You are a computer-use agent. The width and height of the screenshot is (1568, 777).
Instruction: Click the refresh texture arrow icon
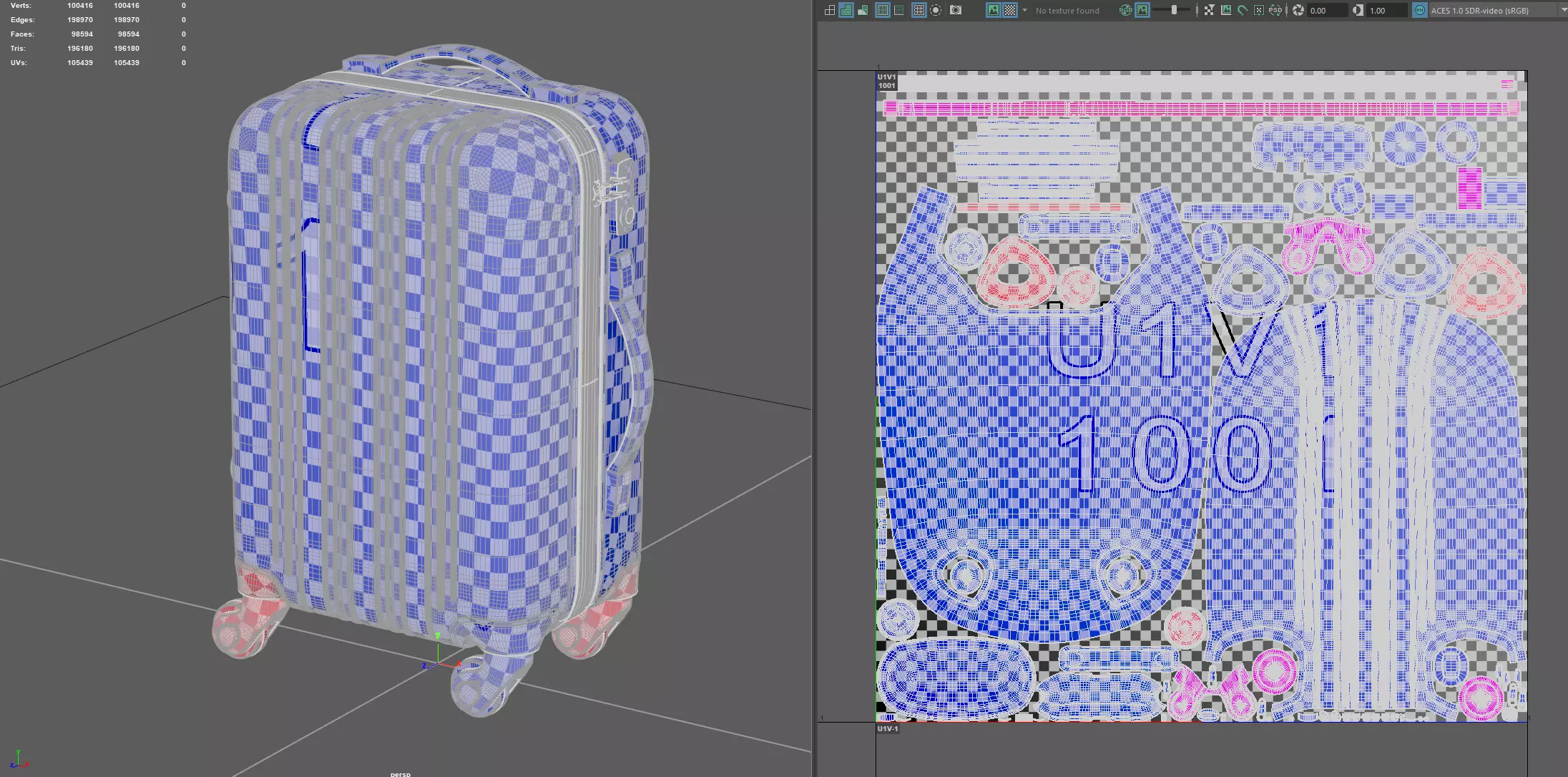pos(1243,10)
